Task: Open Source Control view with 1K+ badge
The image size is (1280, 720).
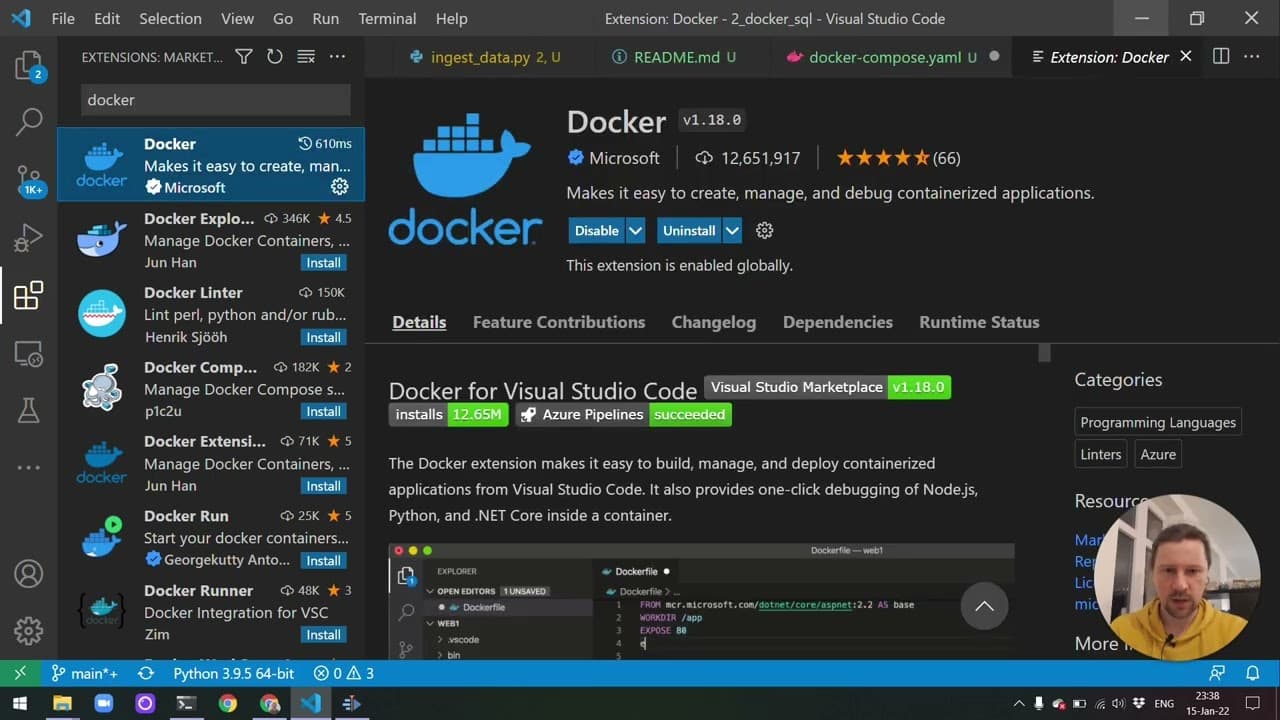Action: tap(30, 181)
